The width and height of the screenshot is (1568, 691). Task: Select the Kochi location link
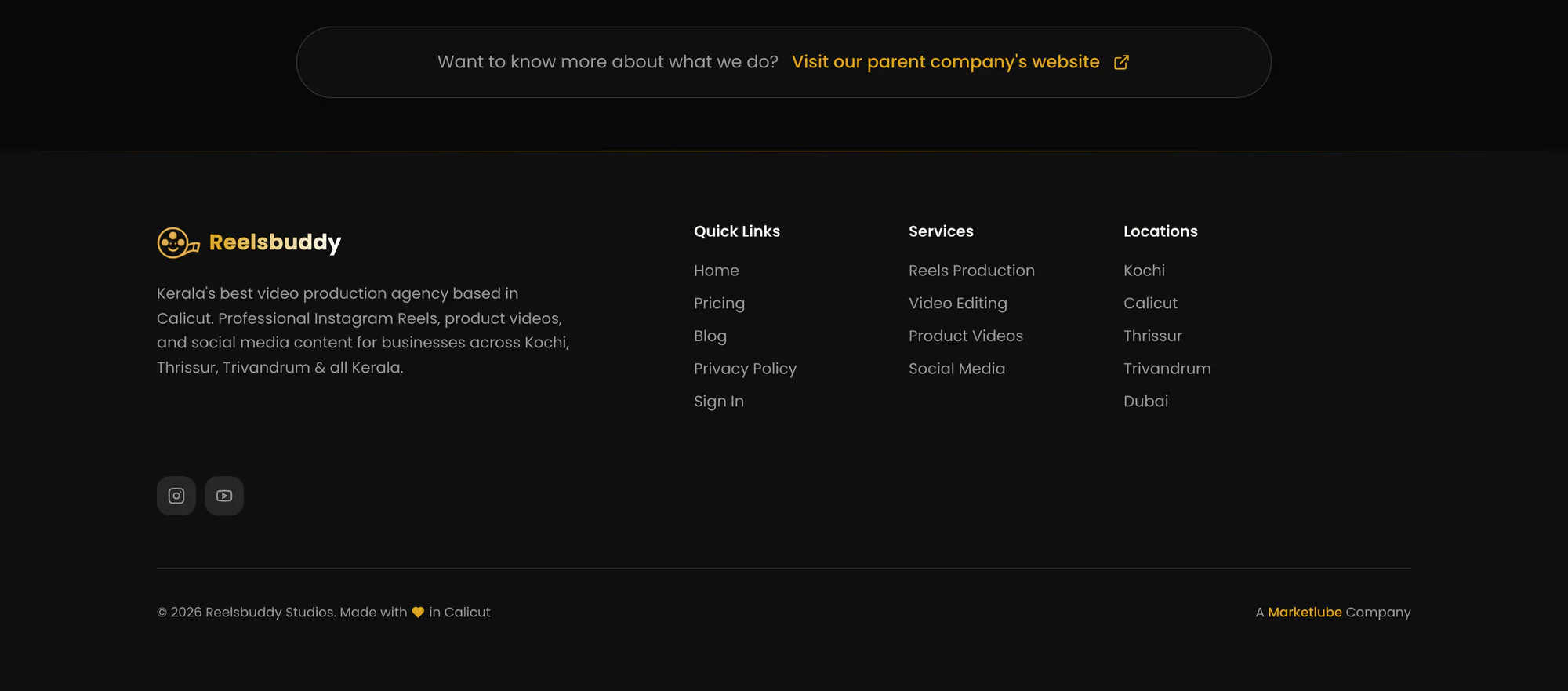click(1144, 271)
